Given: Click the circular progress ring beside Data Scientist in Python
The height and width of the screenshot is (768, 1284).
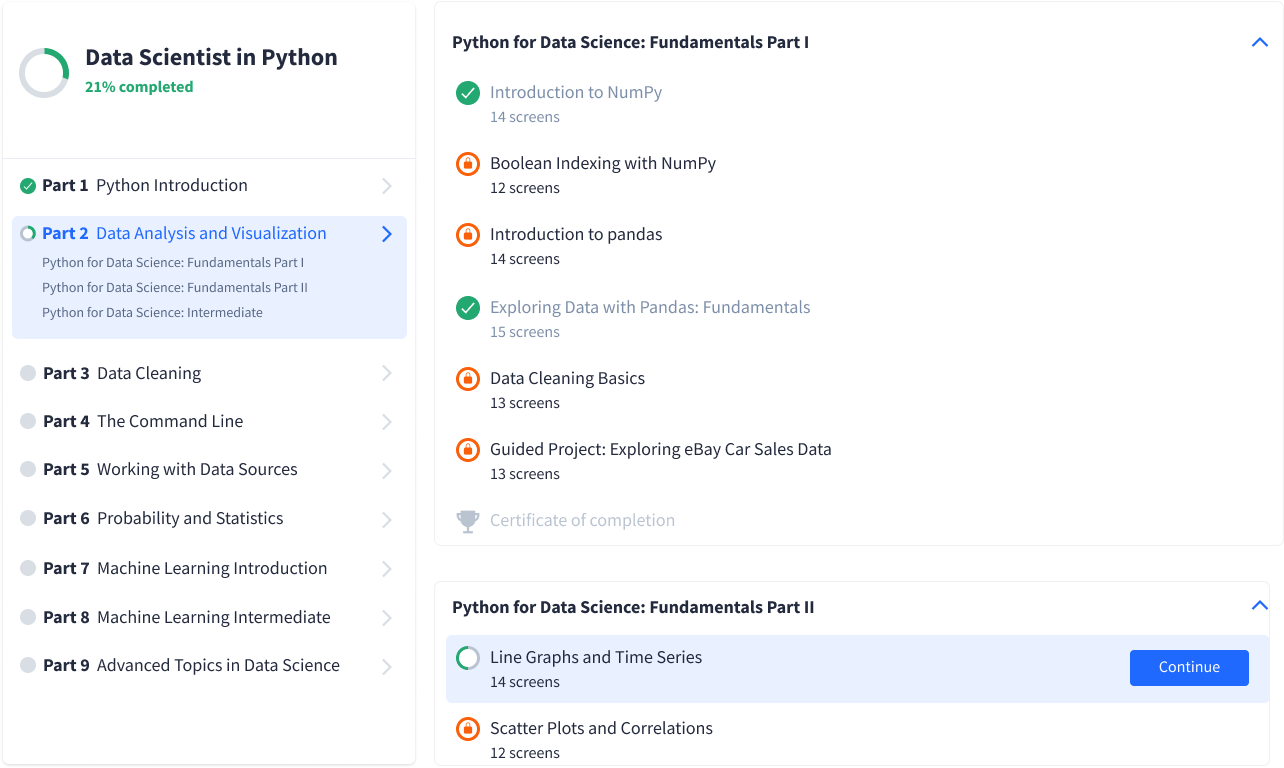Looking at the screenshot, I should pos(44,73).
